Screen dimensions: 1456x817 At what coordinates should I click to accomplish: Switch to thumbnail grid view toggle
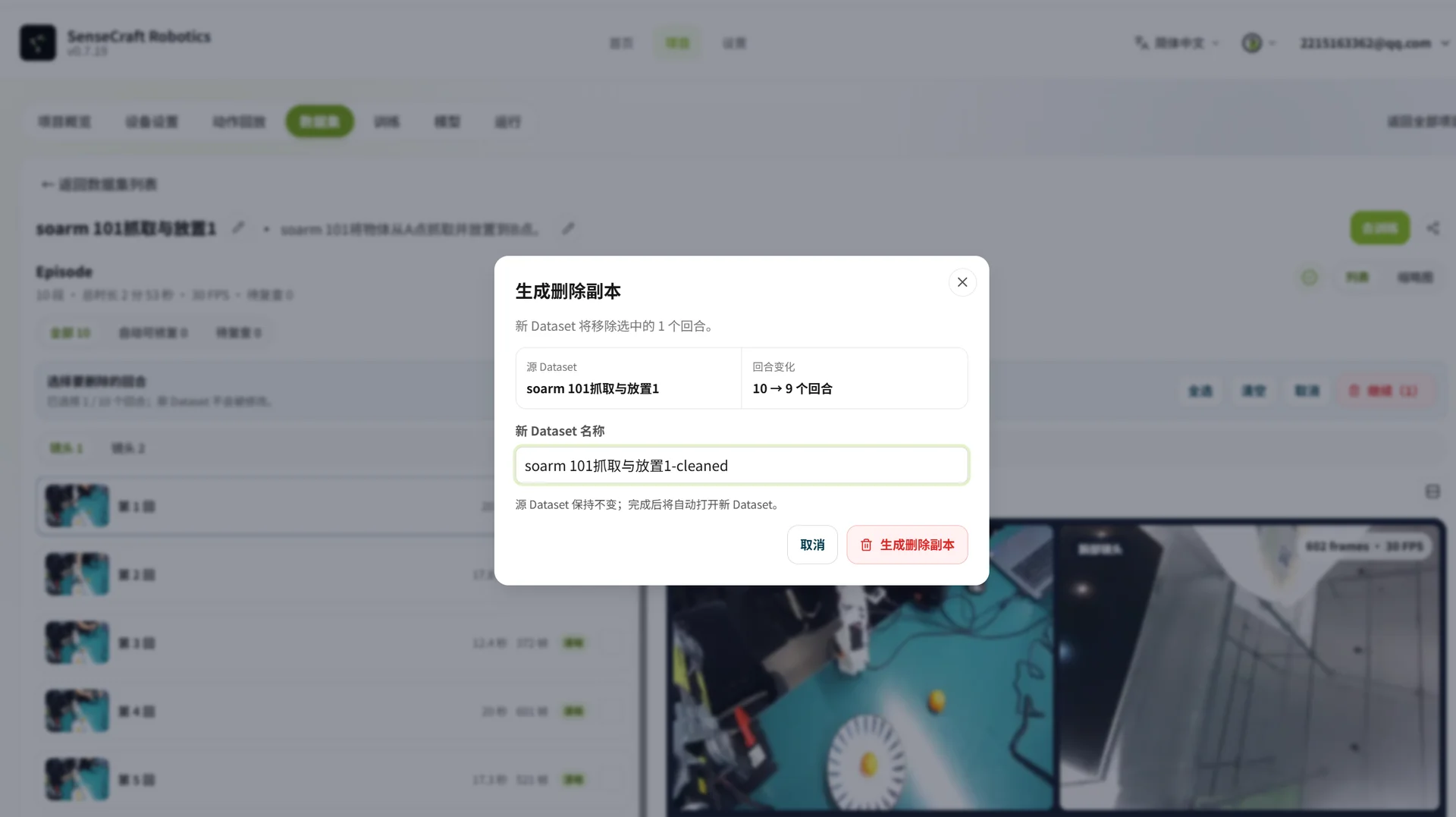pyautogui.click(x=1415, y=278)
